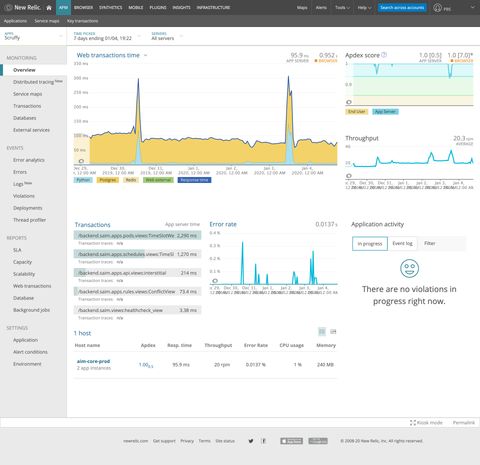480x465 pixels.
Task: Open New Relic Facebook icon in footer
Action: [x=263, y=441]
